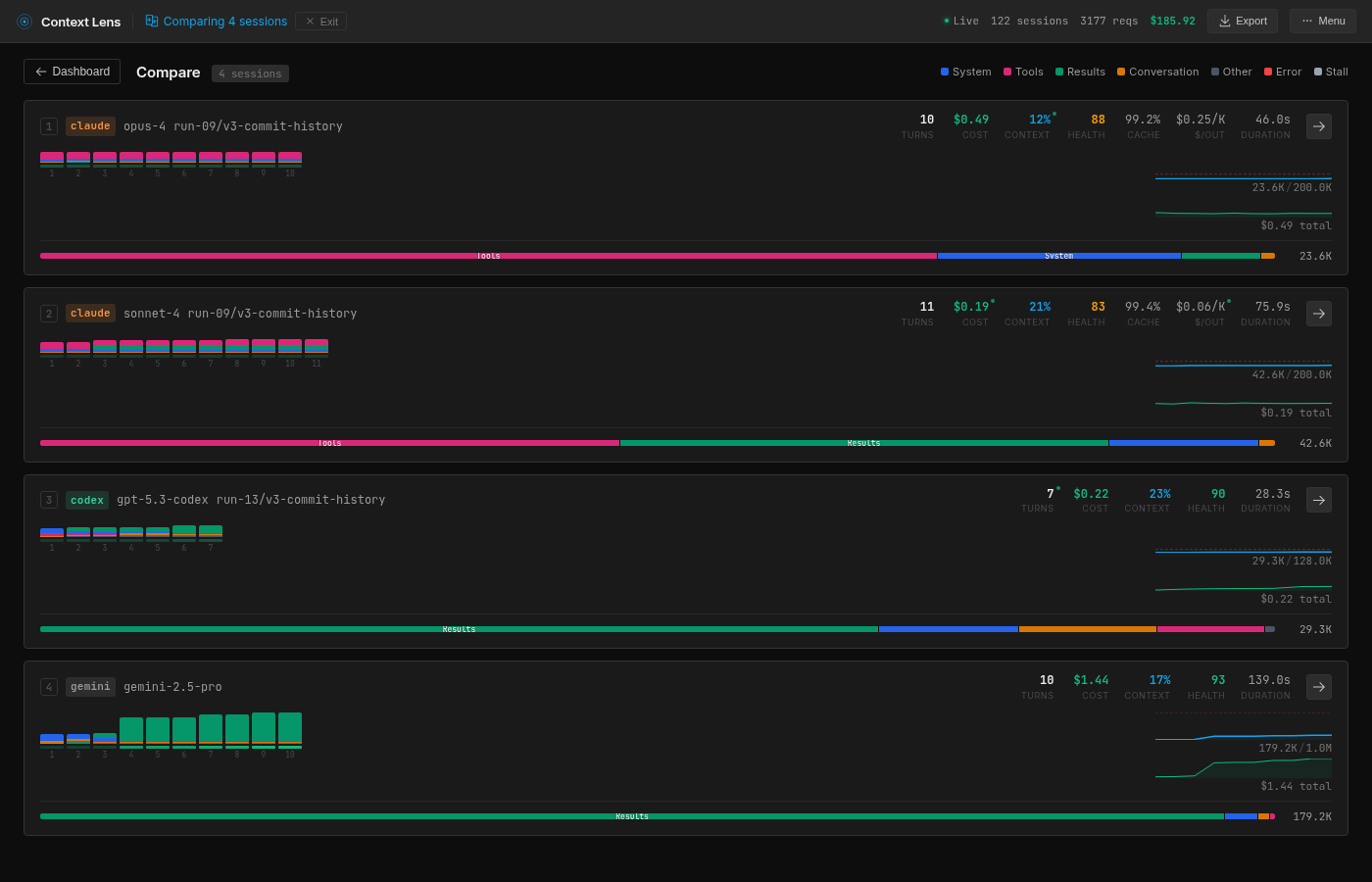Click turn 7 bar in gemini-2.5-pro chart
Viewport: 1372px width, 882px height.
210,729
